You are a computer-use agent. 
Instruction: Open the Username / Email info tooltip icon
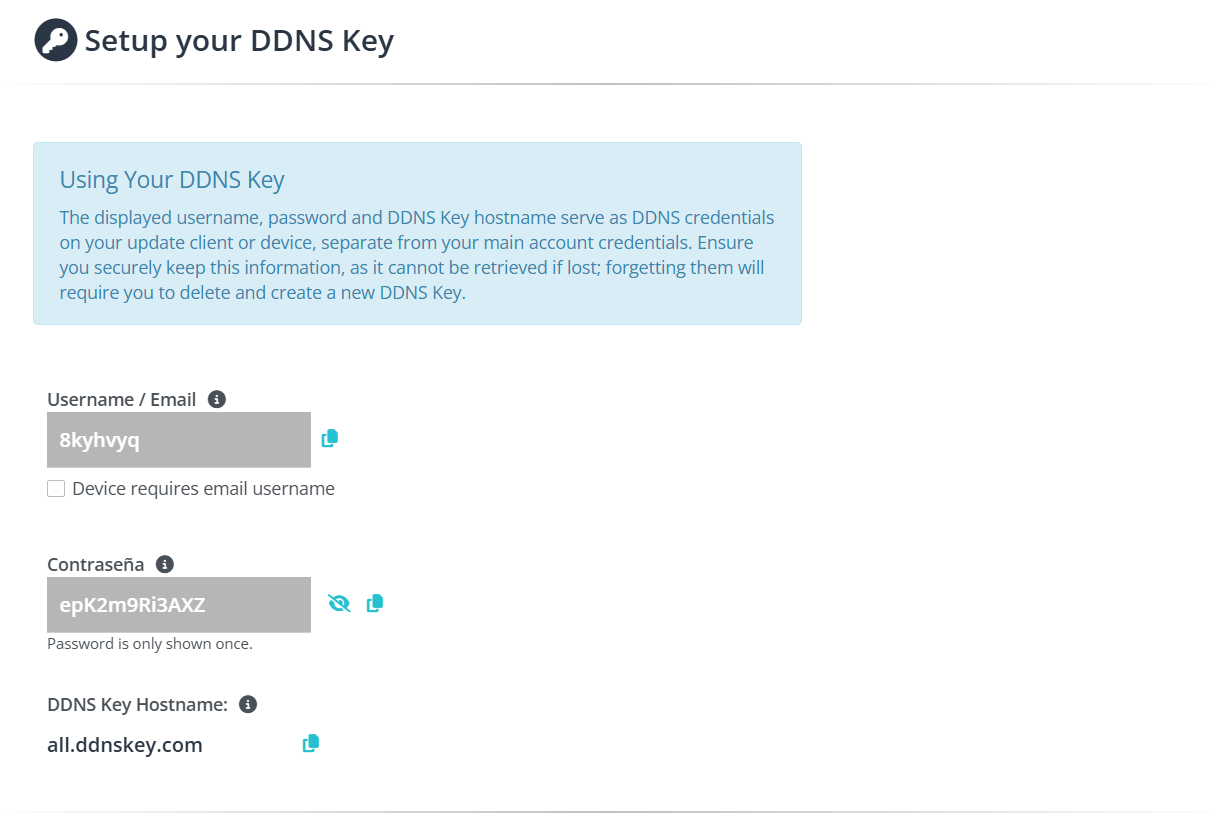pyautogui.click(x=216, y=399)
